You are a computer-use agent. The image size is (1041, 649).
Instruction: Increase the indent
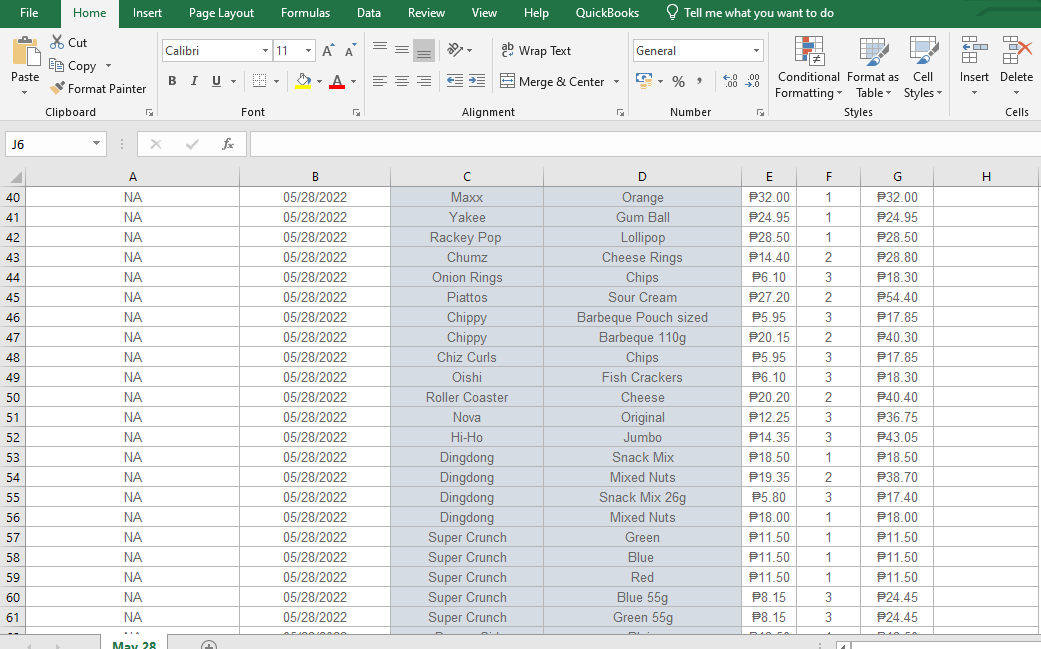click(x=477, y=81)
